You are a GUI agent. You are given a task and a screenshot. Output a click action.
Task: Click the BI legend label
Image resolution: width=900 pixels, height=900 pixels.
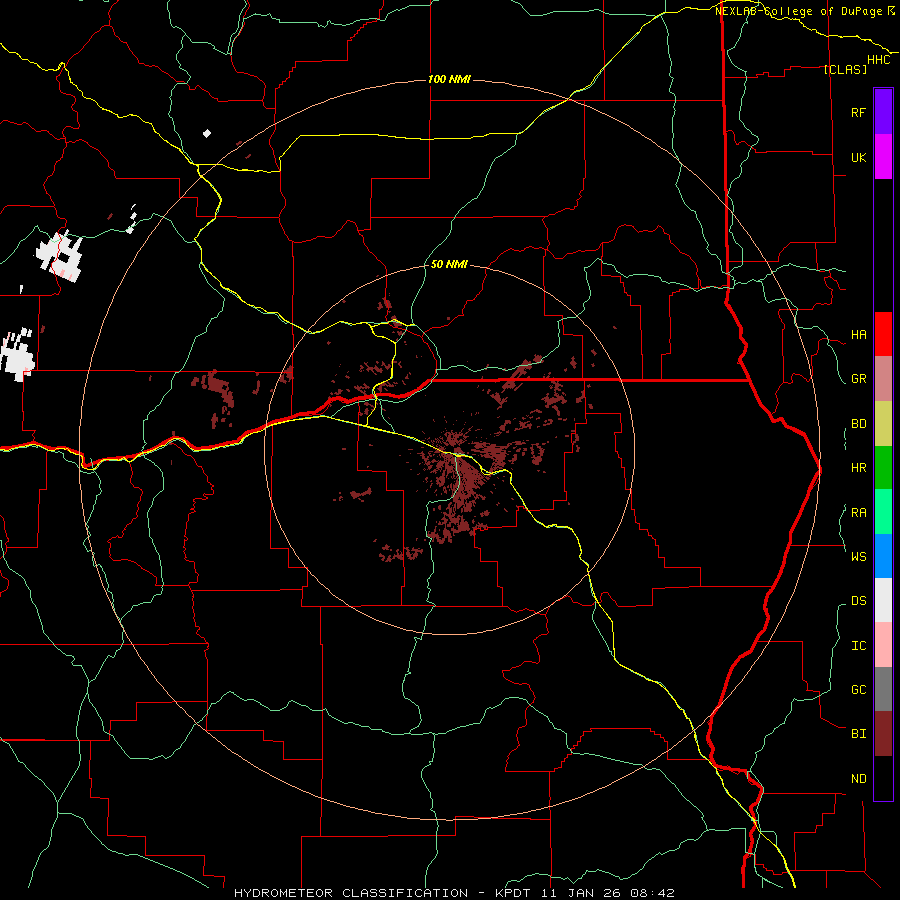[x=858, y=734]
